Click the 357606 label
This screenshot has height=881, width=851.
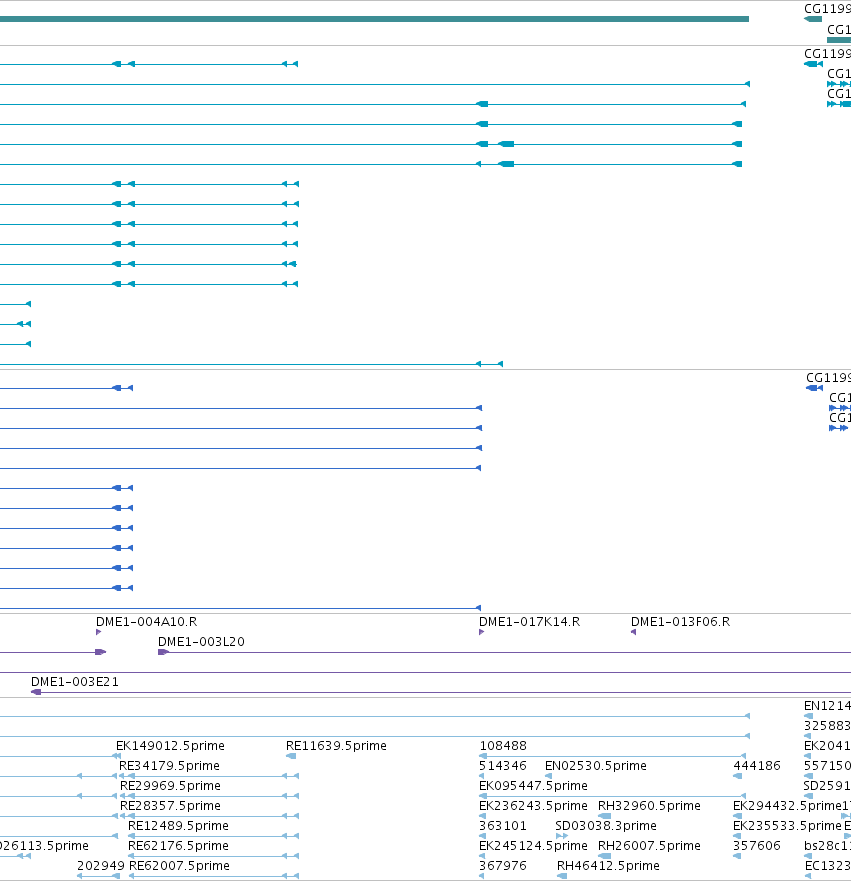pyautogui.click(x=757, y=846)
